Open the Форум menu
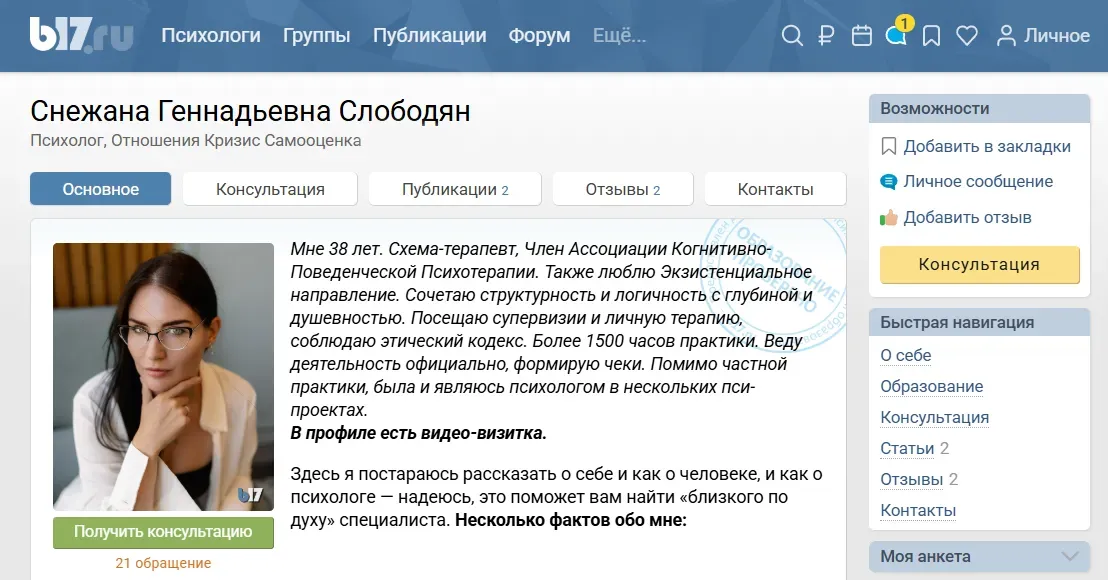 [x=539, y=35]
